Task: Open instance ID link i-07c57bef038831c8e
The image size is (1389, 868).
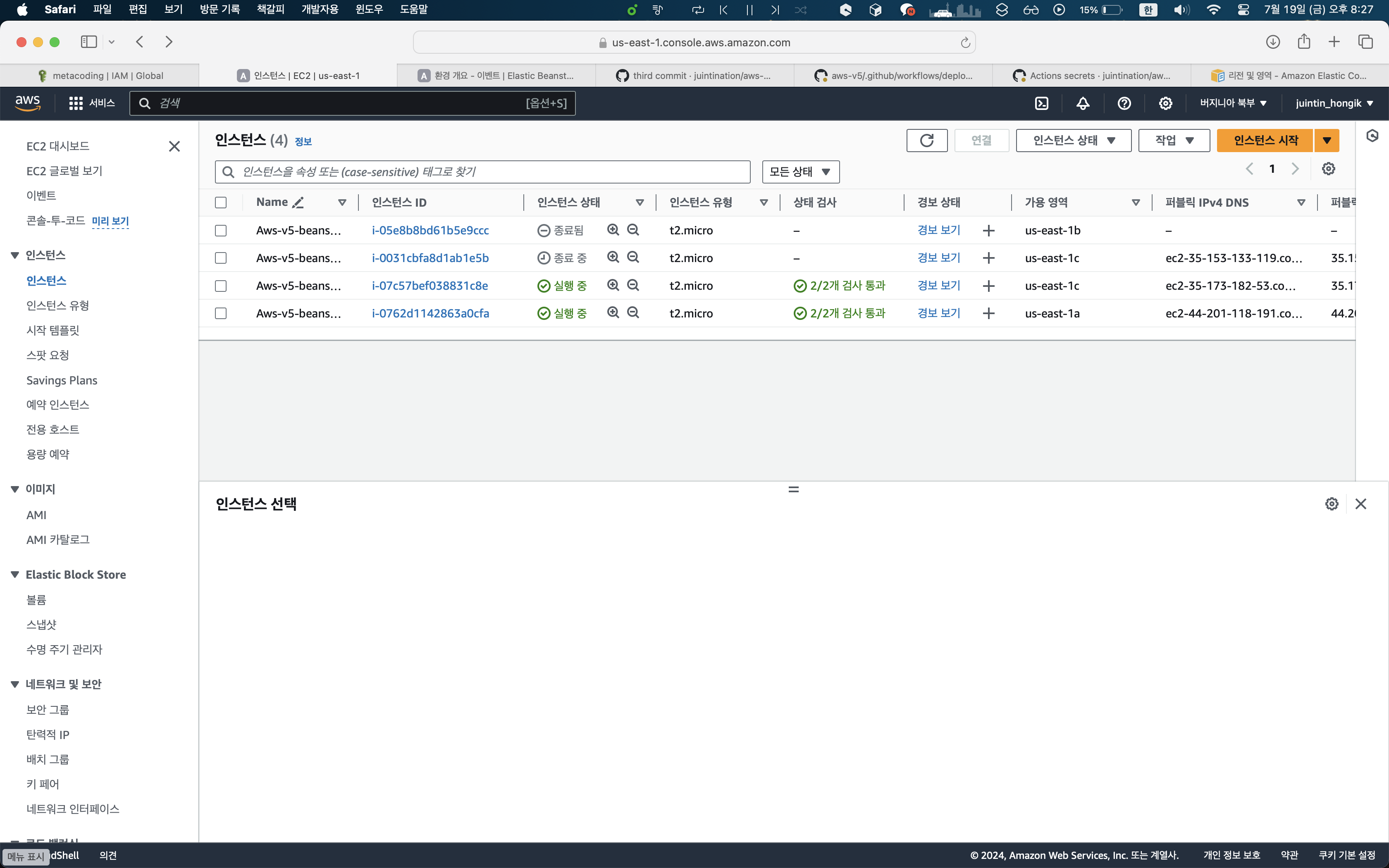Action: (430, 286)
